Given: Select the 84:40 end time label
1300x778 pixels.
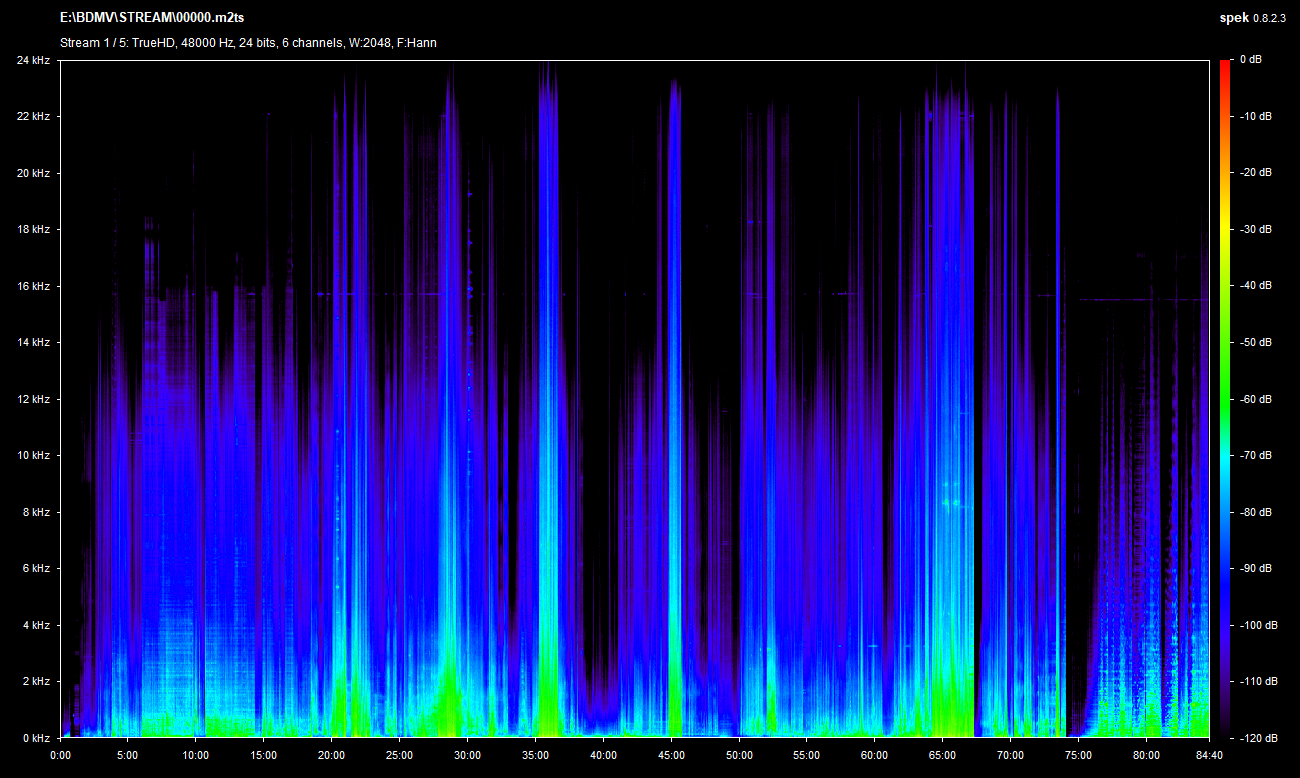Looking at the screenshot, I should [x=1209, y=755].
